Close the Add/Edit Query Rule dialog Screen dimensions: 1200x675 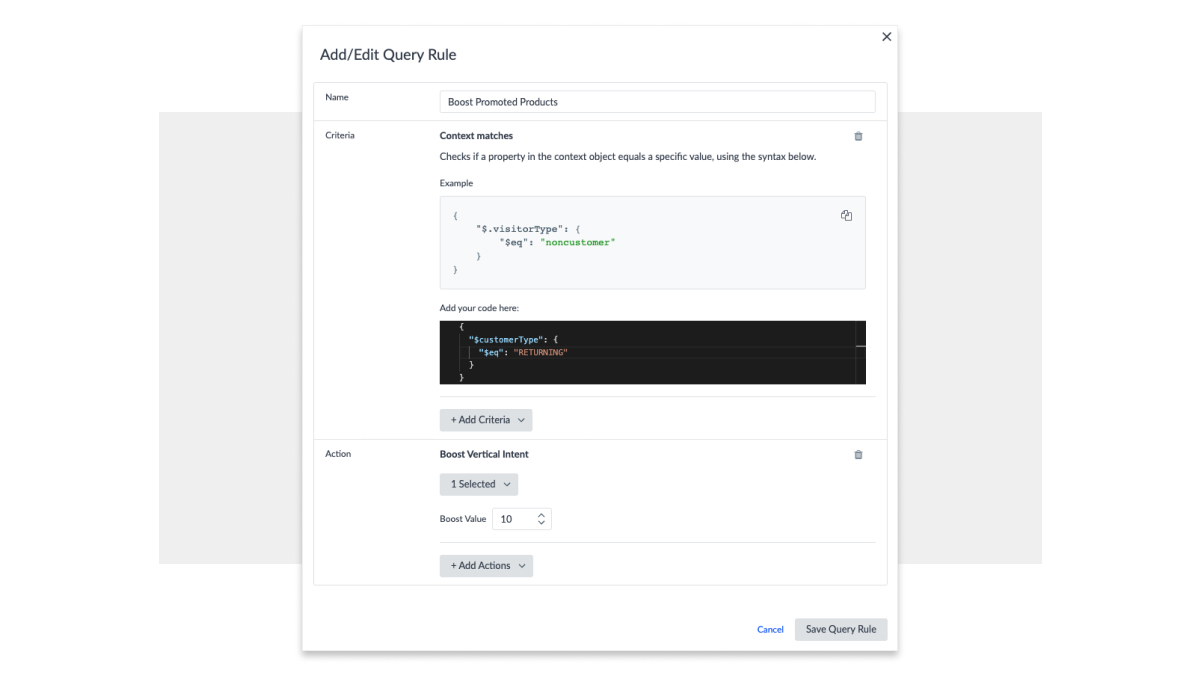coord(886,37)
